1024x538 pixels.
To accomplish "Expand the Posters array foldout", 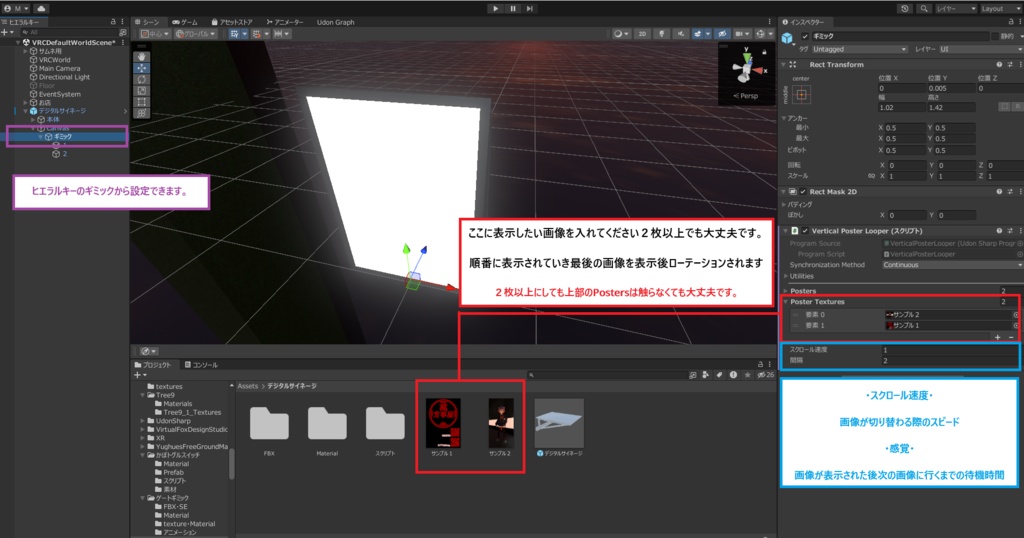I will point(786,291).
